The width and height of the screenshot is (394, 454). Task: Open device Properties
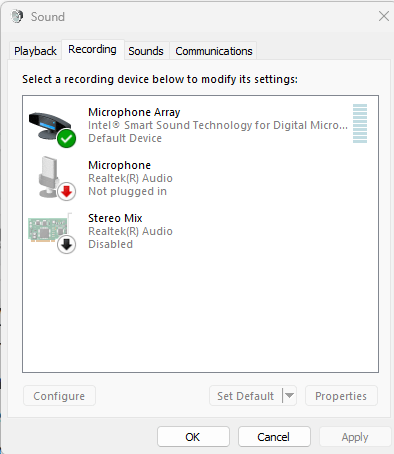pyautogui.click(x=341, y=396)
